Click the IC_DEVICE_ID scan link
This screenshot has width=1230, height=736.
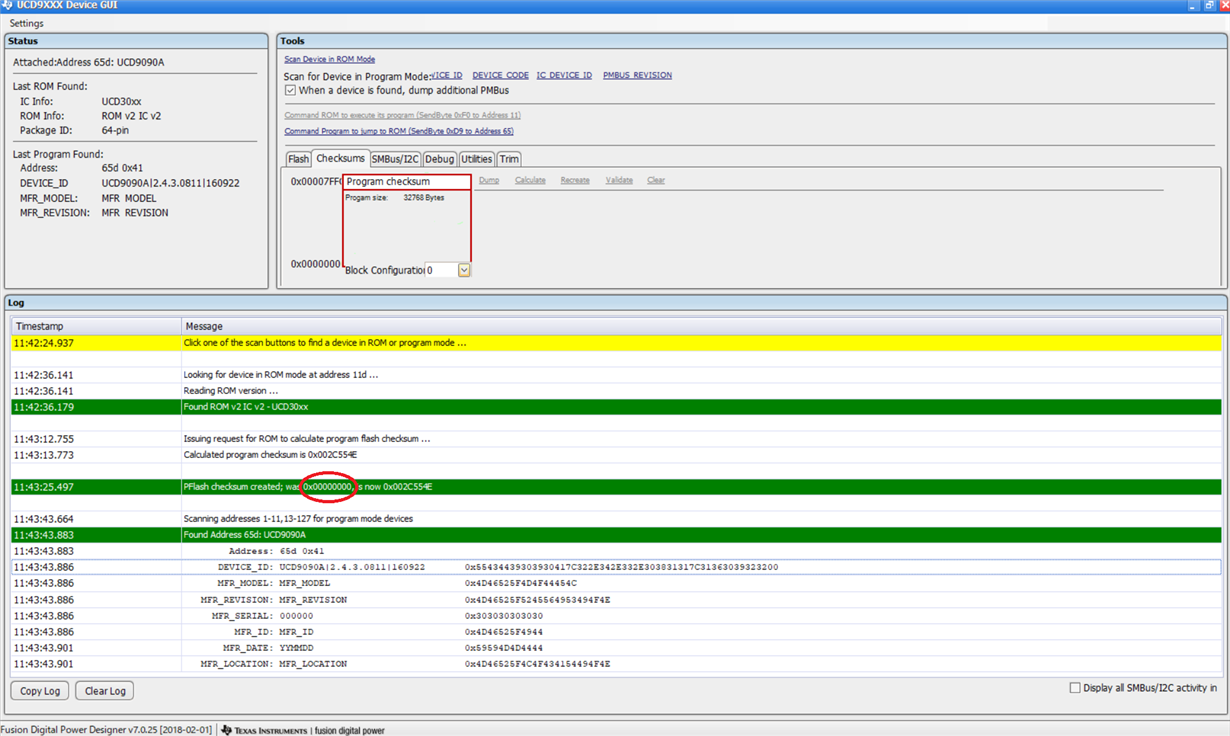(564, 75)
